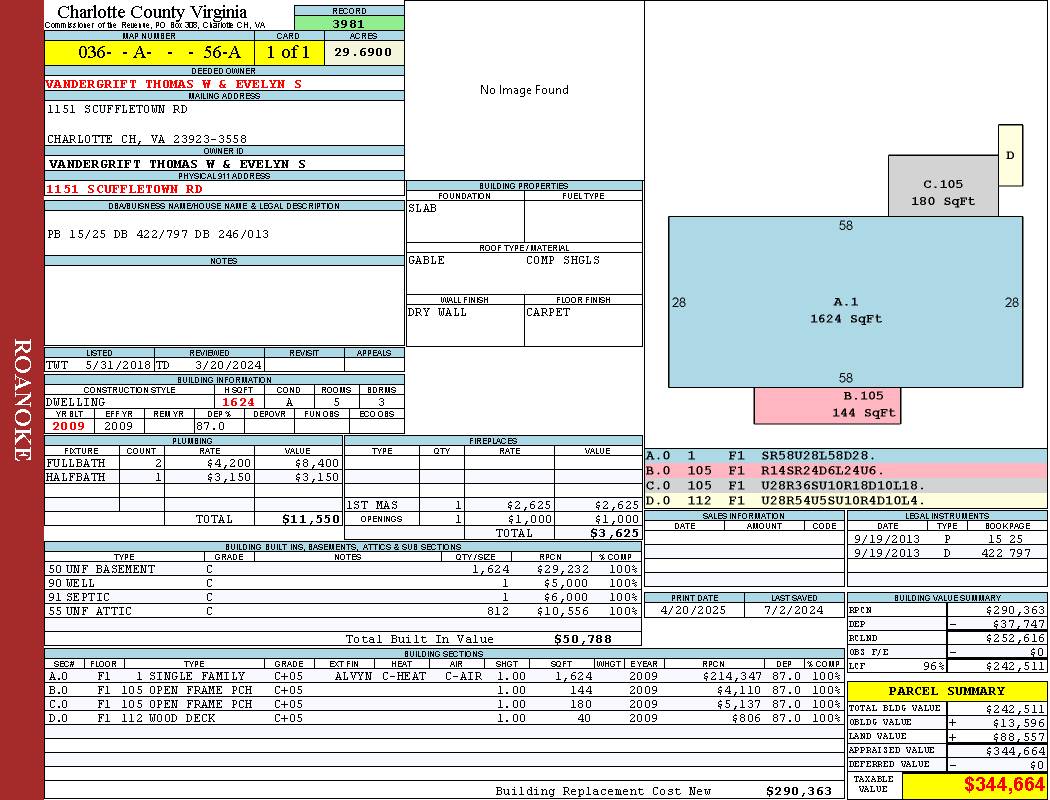Screen dimensions: 1050x800
Task: Select building section A.0 SINGLE FAMILY
Action: coord(445,676)
